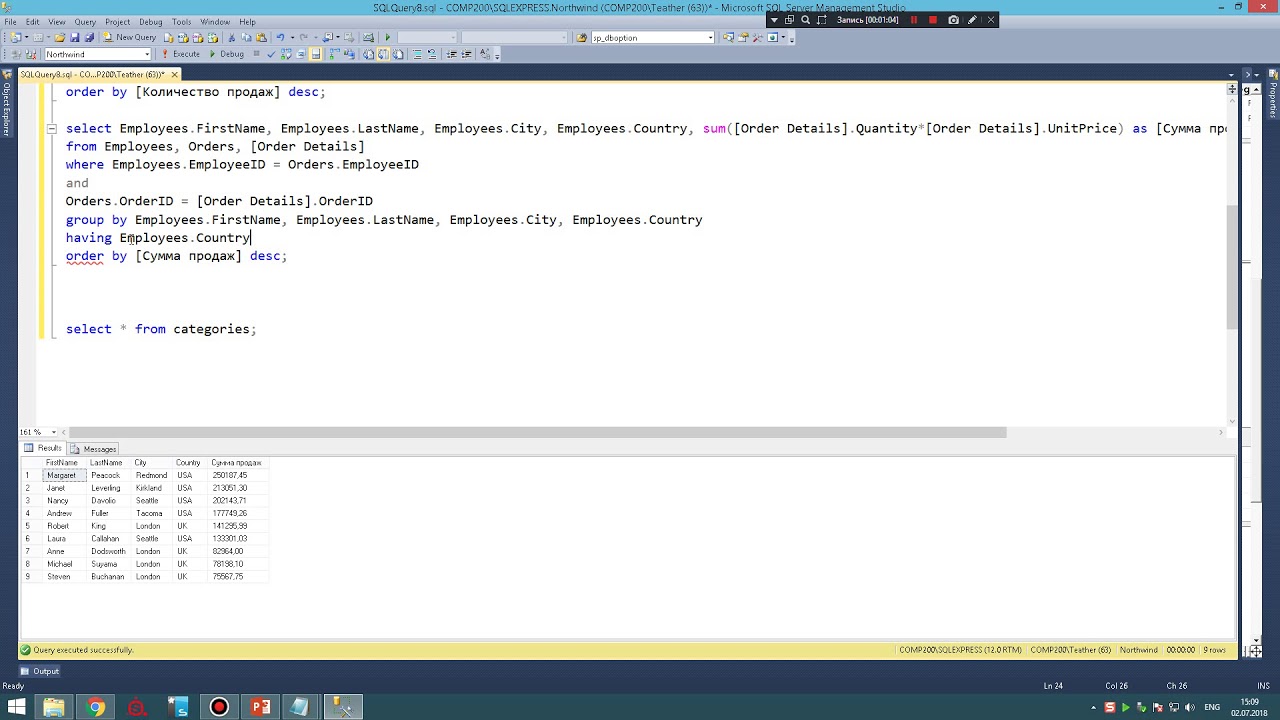
Task: Click the Open File folder icon
Action: (60, 37)
